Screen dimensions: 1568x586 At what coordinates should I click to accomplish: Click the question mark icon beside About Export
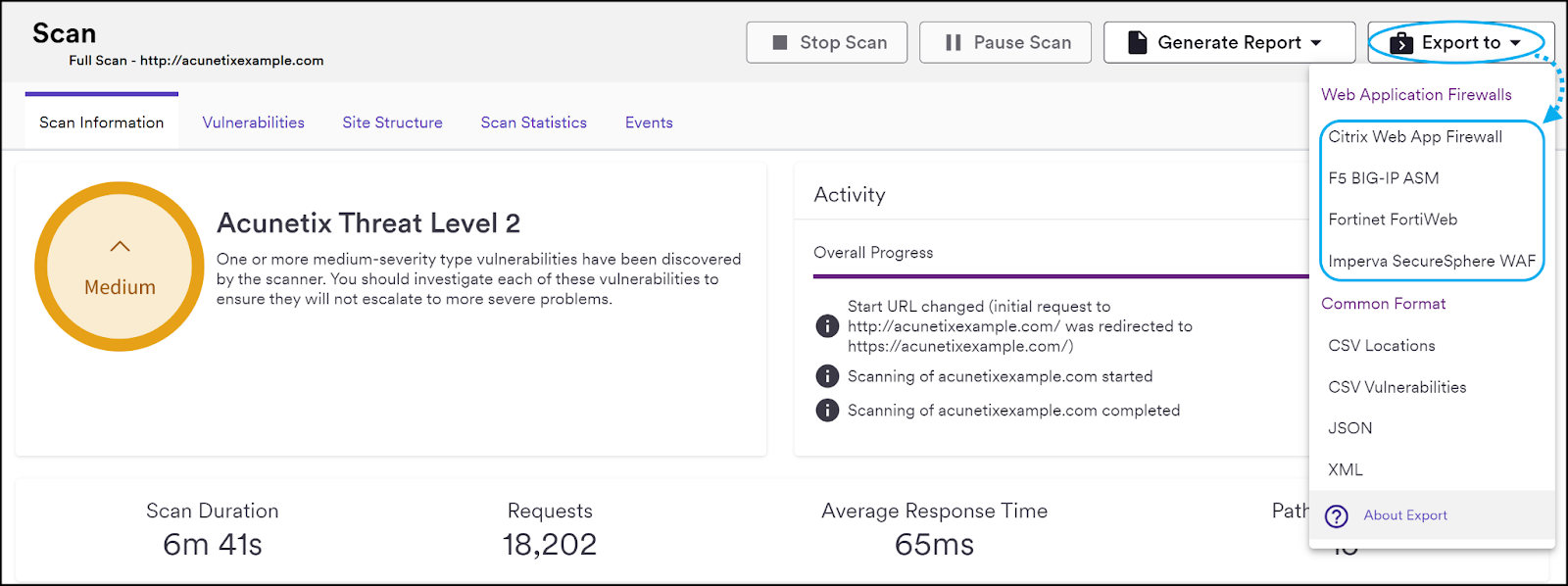tap(1337, 516)
